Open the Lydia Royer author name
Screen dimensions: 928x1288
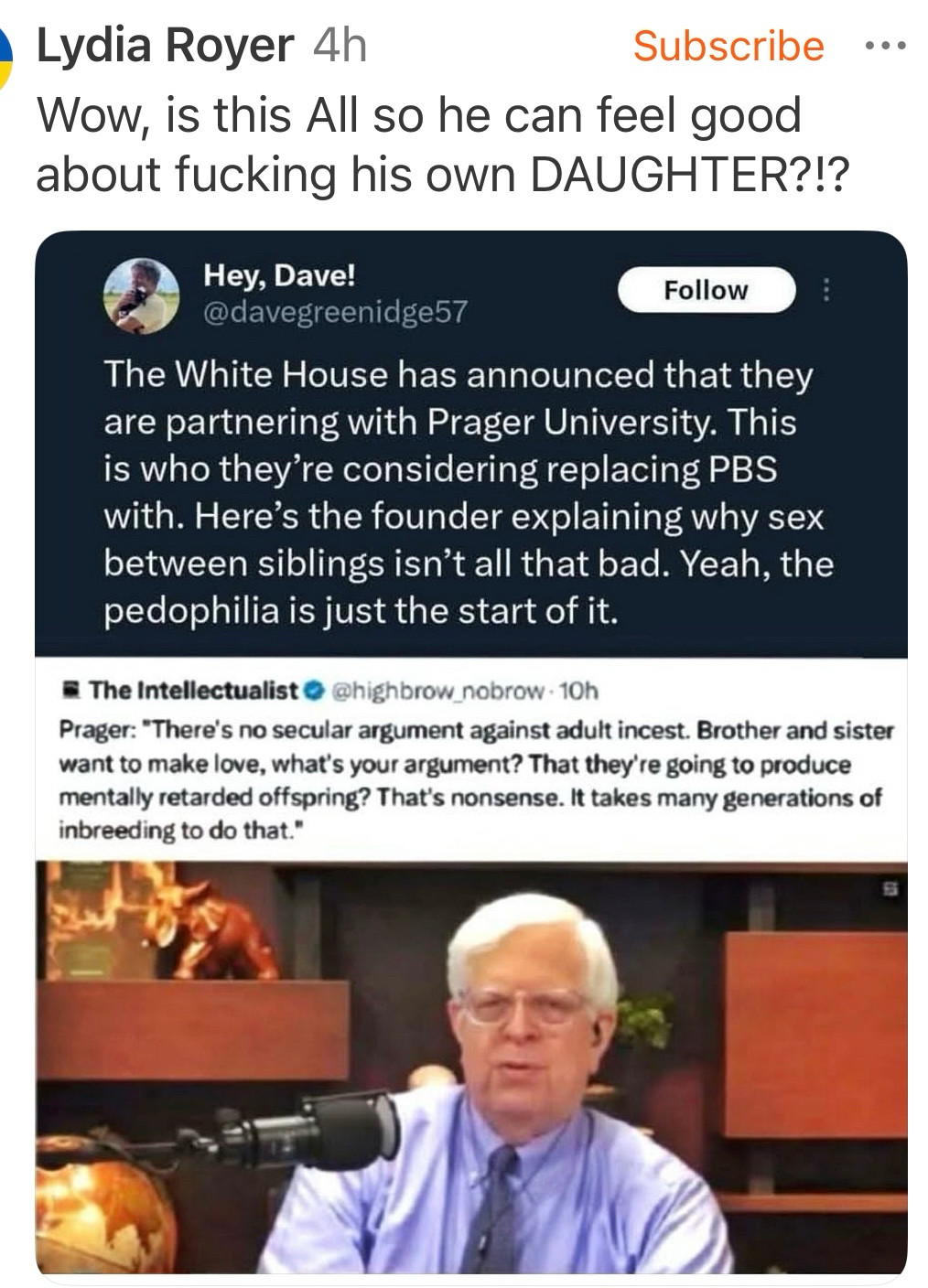click(165, 46)
